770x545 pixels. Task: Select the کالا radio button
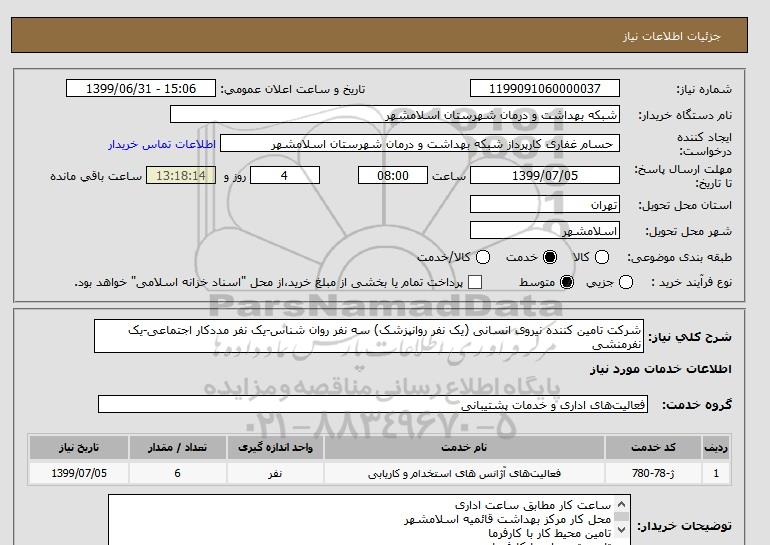point(602,257)
